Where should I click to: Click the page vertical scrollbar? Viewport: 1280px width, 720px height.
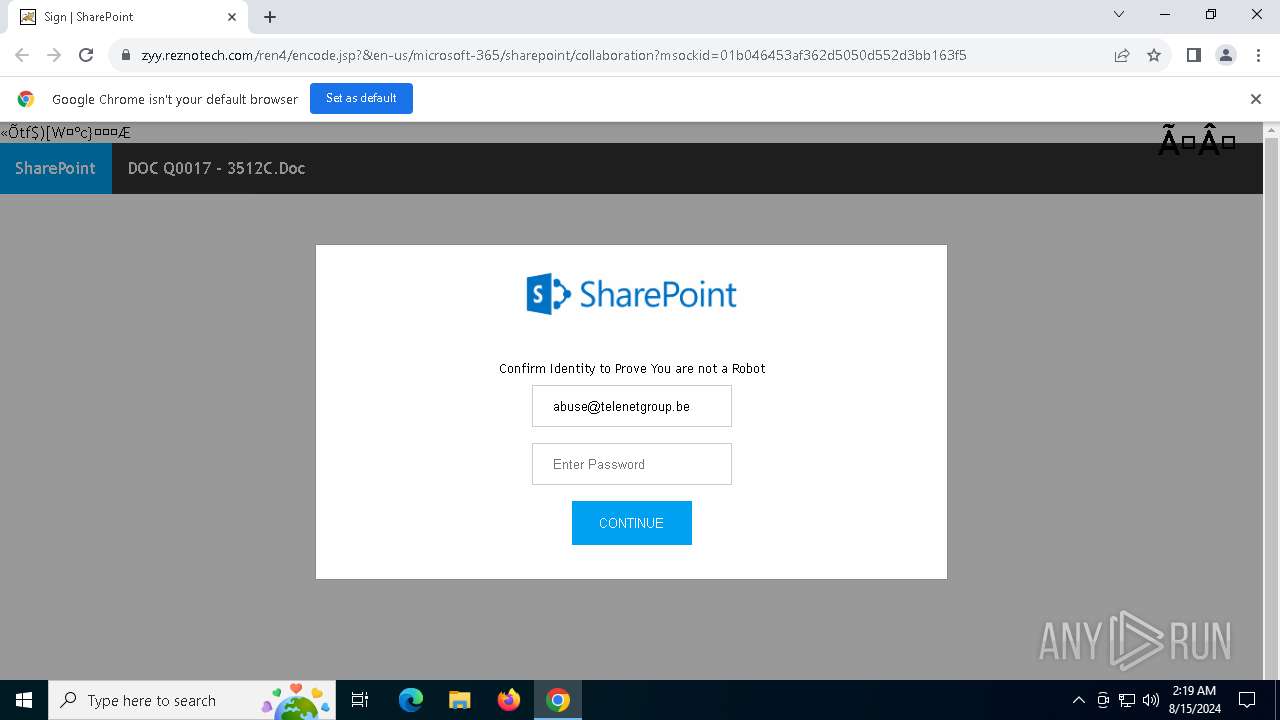pyautogui.click(x=1272, y=401)
